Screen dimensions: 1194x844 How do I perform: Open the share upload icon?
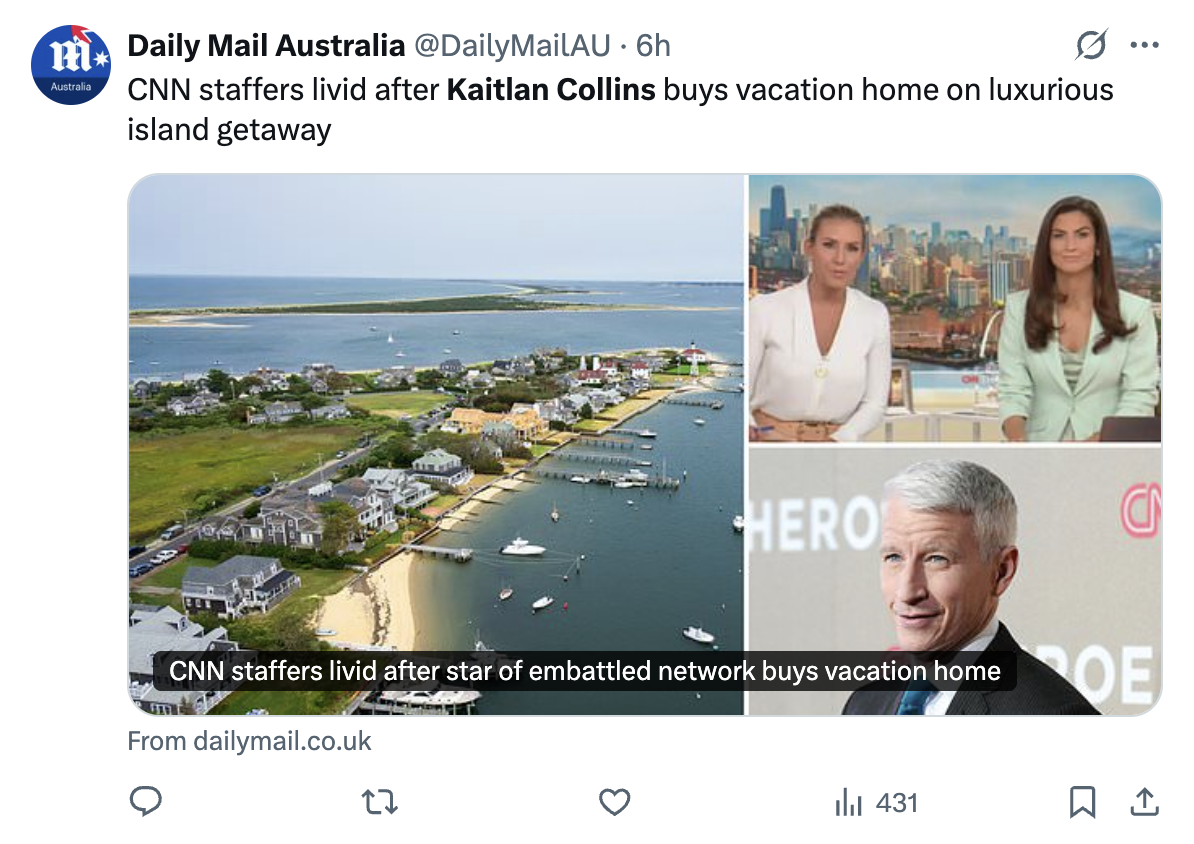point(1145,801)
